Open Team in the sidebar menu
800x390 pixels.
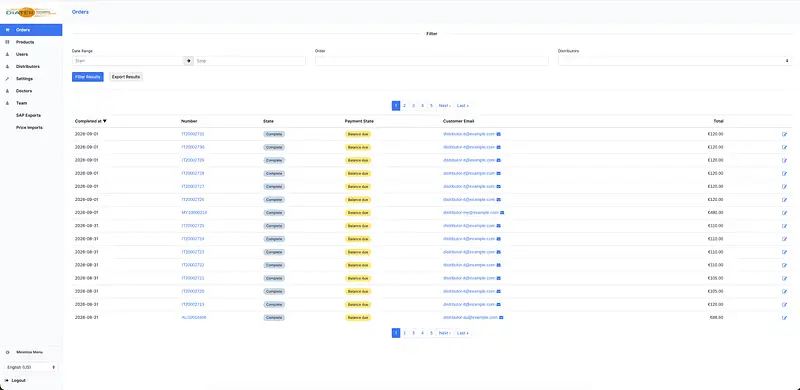tap(21, 103)
